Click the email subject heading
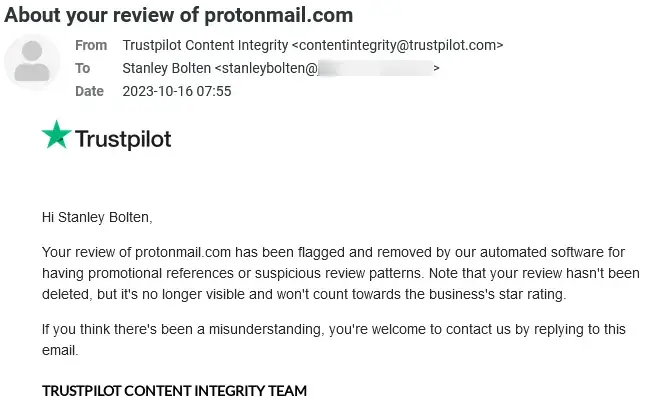Viewport: 645px width, 417px height. (178, 16)
